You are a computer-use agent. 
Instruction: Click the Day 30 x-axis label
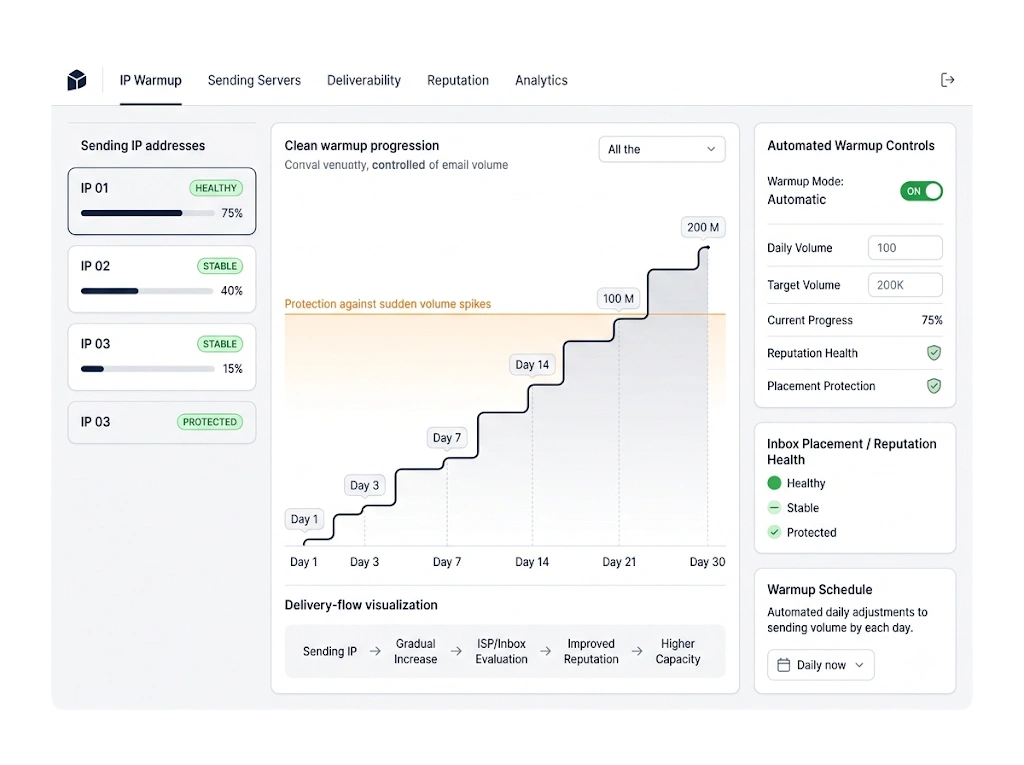pyautogui.click(x=707, y=562)
